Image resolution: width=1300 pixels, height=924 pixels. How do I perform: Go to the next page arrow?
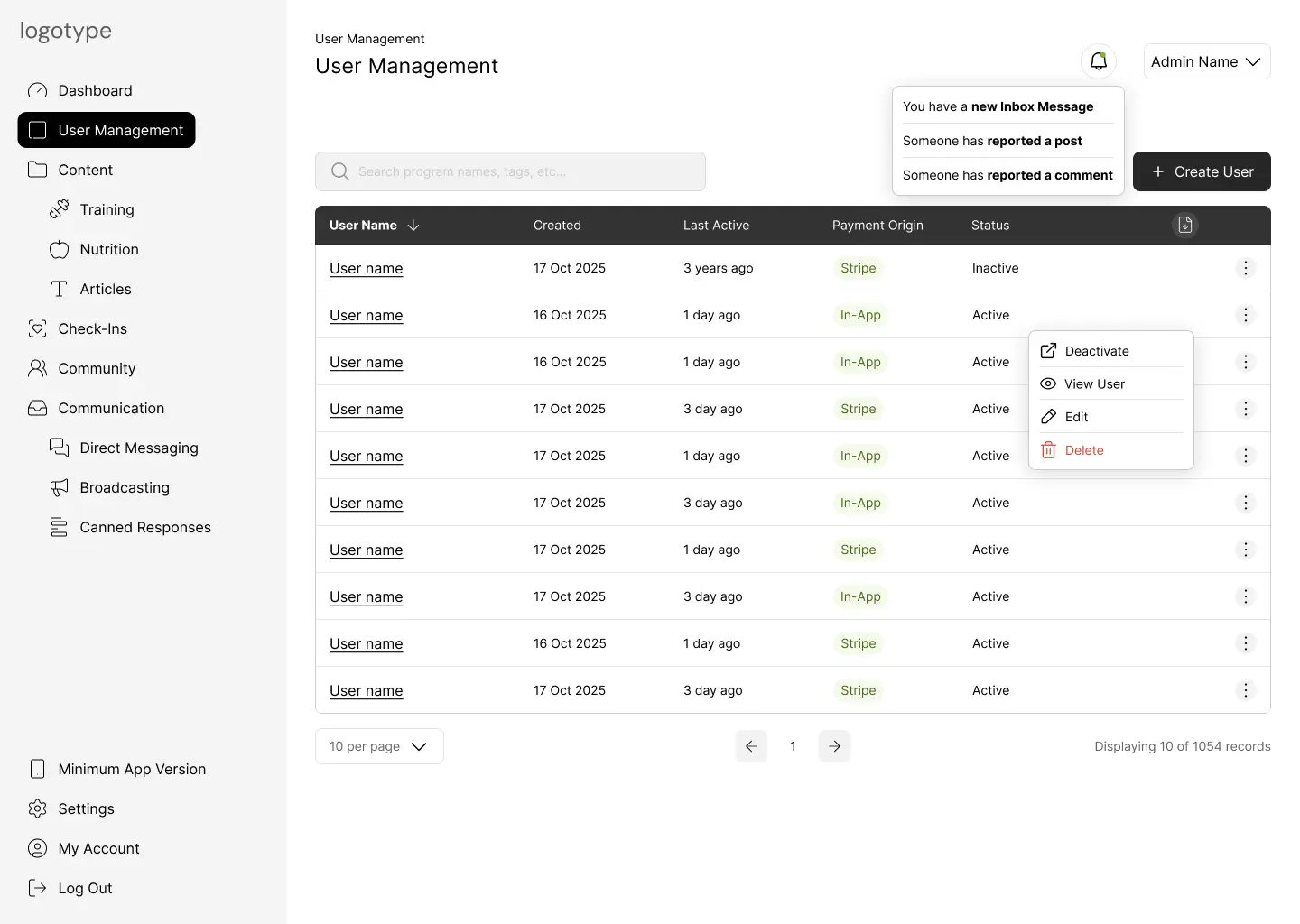[x=834, y=746]
